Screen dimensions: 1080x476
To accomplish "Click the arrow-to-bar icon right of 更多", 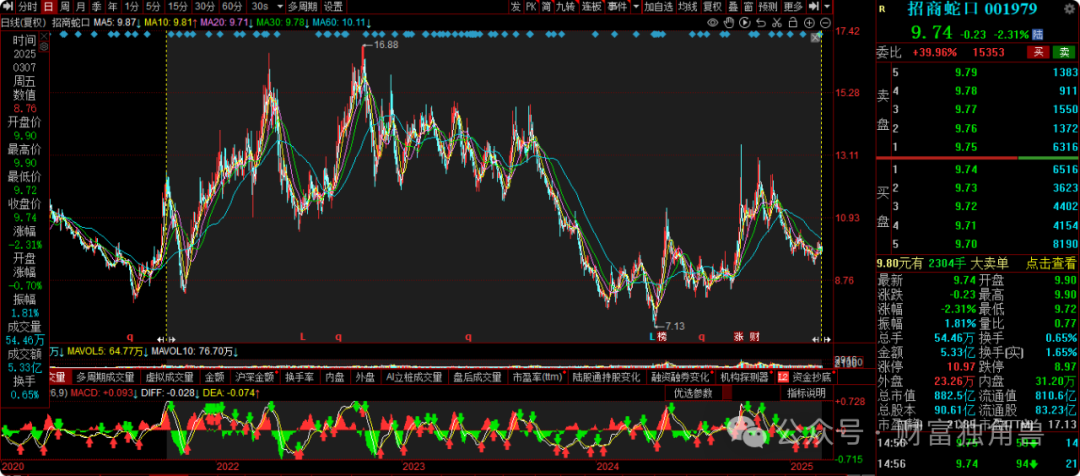I will [815, 6].
